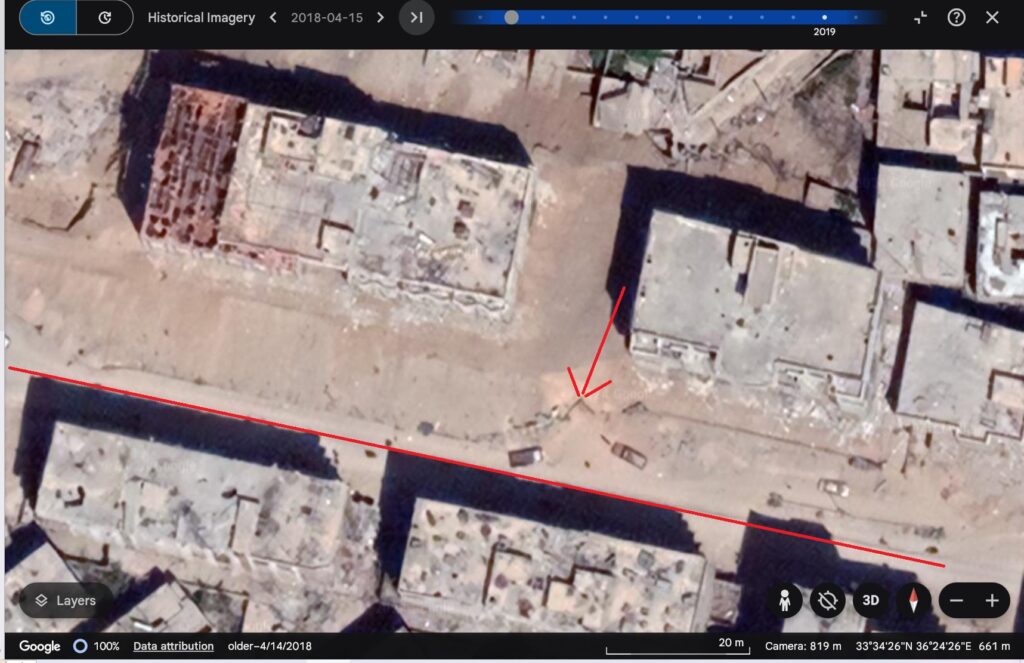Click the 20 m scale bar

677,646
